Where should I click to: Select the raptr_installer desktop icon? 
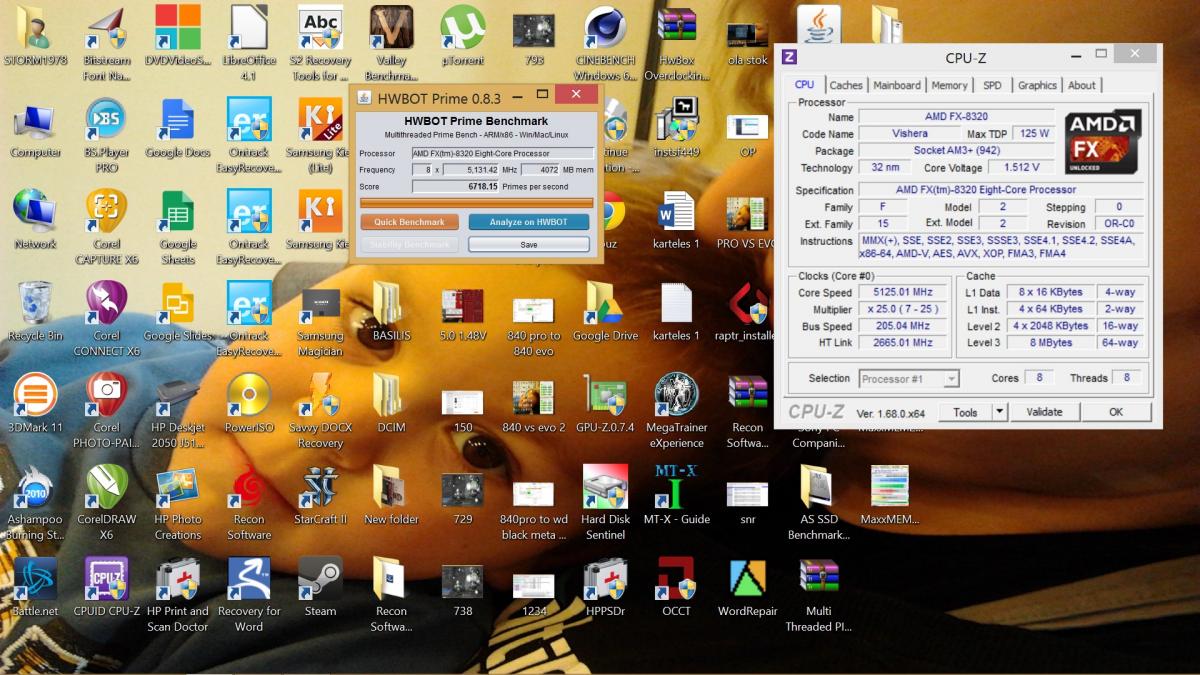[748, 304]
